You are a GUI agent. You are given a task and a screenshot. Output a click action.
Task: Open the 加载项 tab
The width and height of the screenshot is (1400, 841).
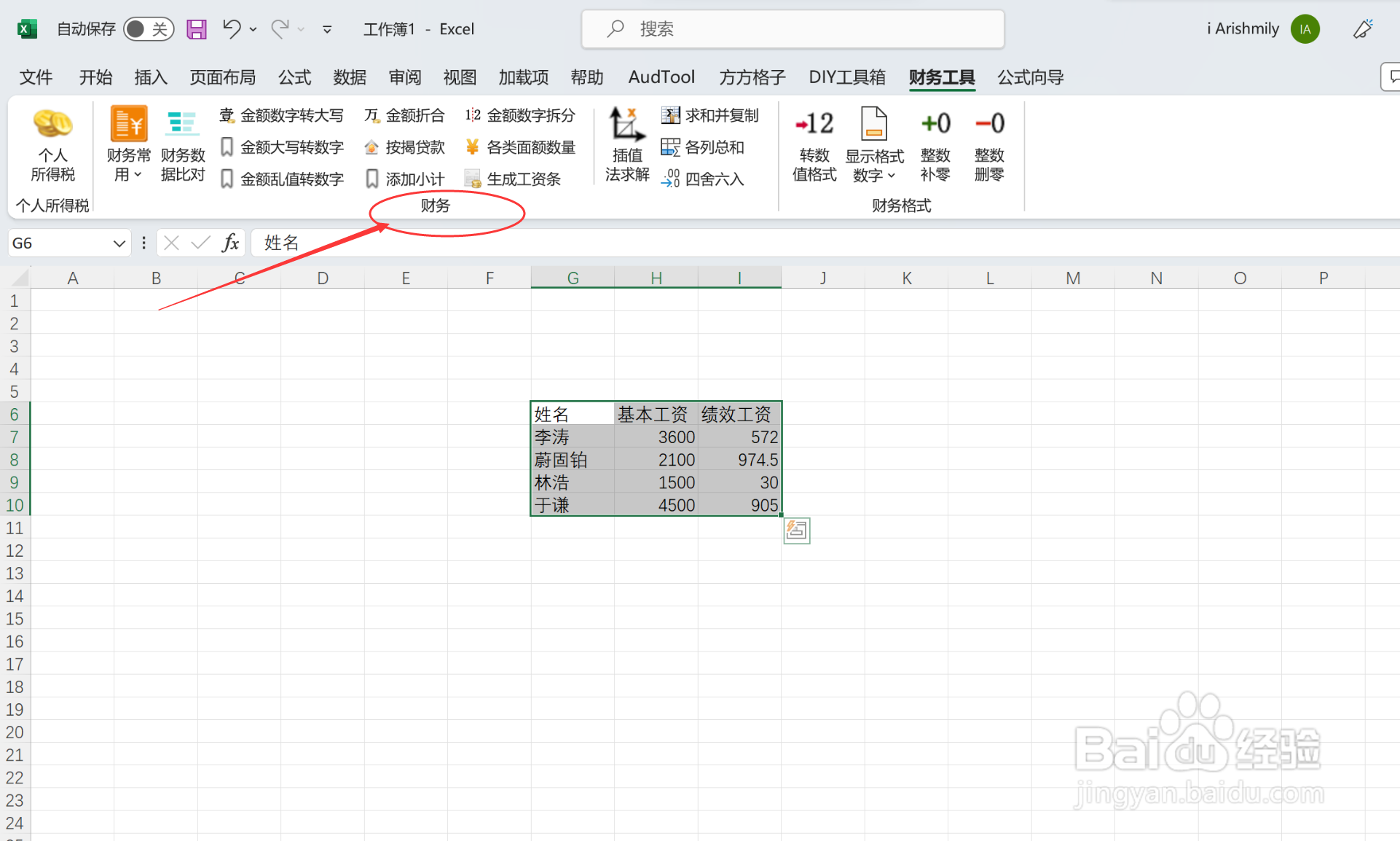523,77
